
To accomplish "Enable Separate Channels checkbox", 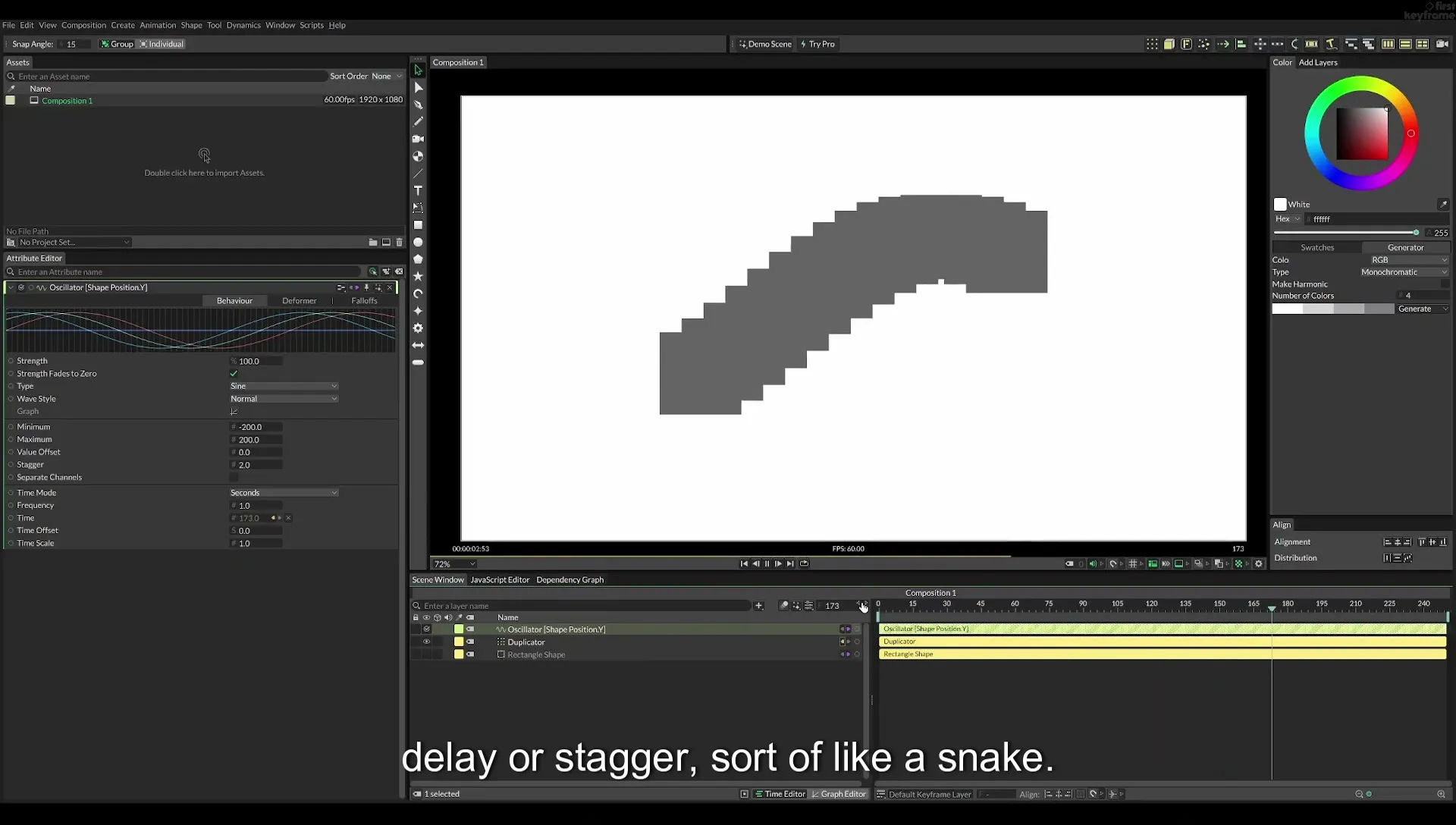I will coord(234,477).
